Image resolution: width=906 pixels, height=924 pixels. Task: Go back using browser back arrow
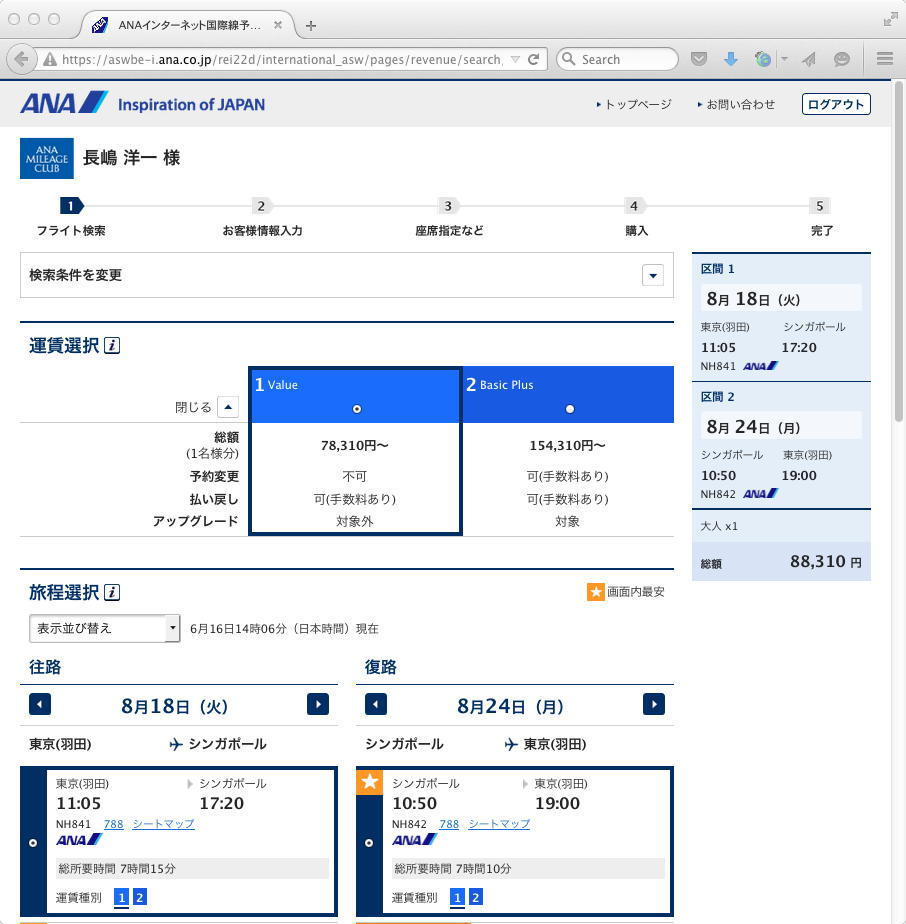click(x=21, y=60)
